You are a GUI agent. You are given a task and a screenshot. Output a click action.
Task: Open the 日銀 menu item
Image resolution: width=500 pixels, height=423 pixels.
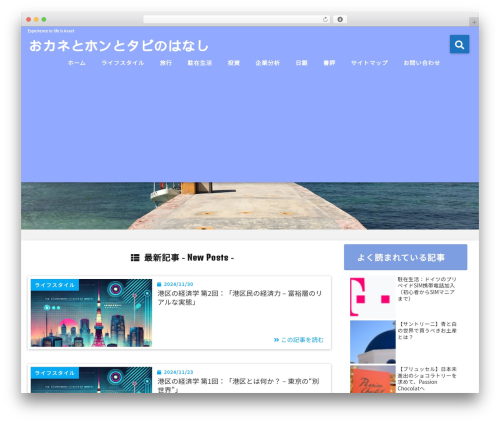[302, 63]
